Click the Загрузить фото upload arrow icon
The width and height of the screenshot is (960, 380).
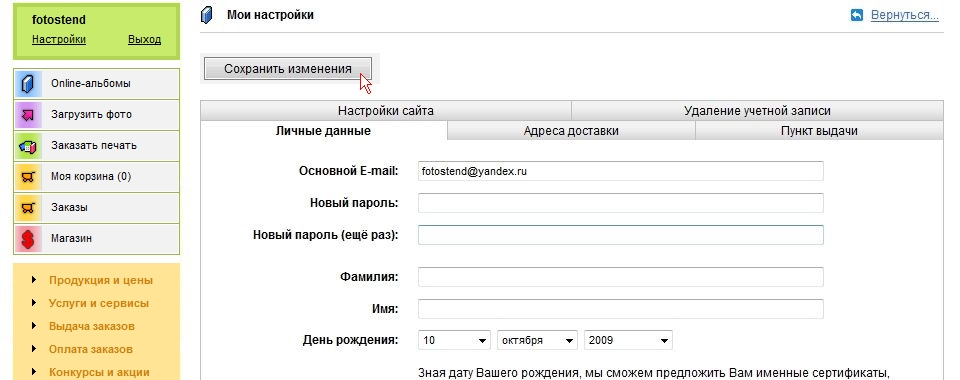[28, 114]
